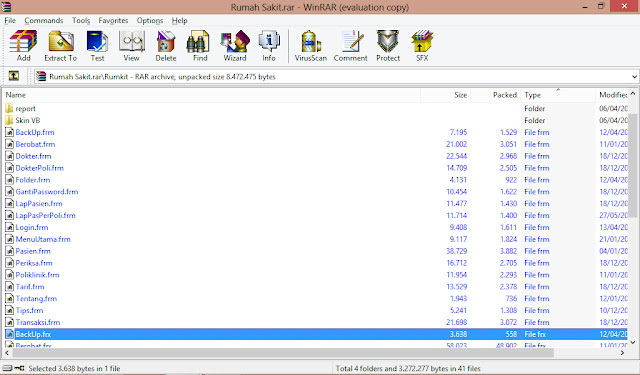Click the Pasien.frm file icon
640x375 pixels.
(9, 251)
